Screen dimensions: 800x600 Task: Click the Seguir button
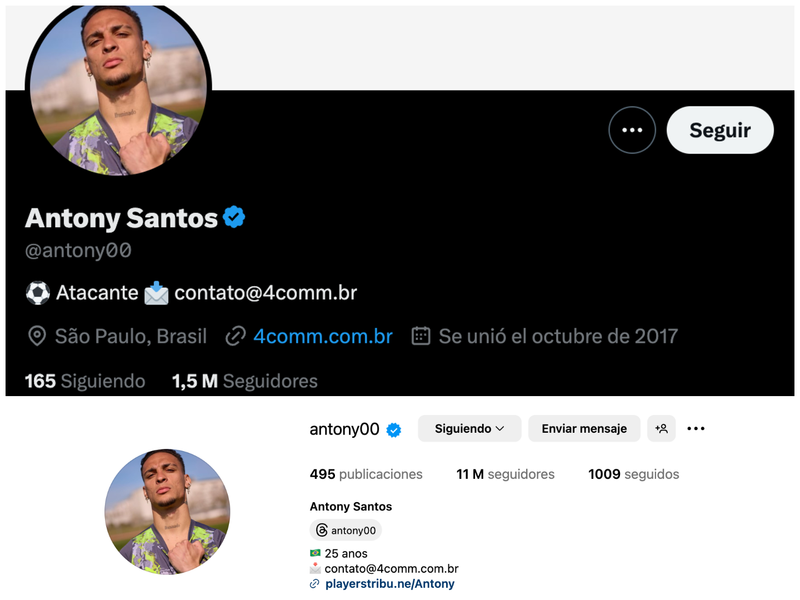pyautogui.click(x=720, y=130)
